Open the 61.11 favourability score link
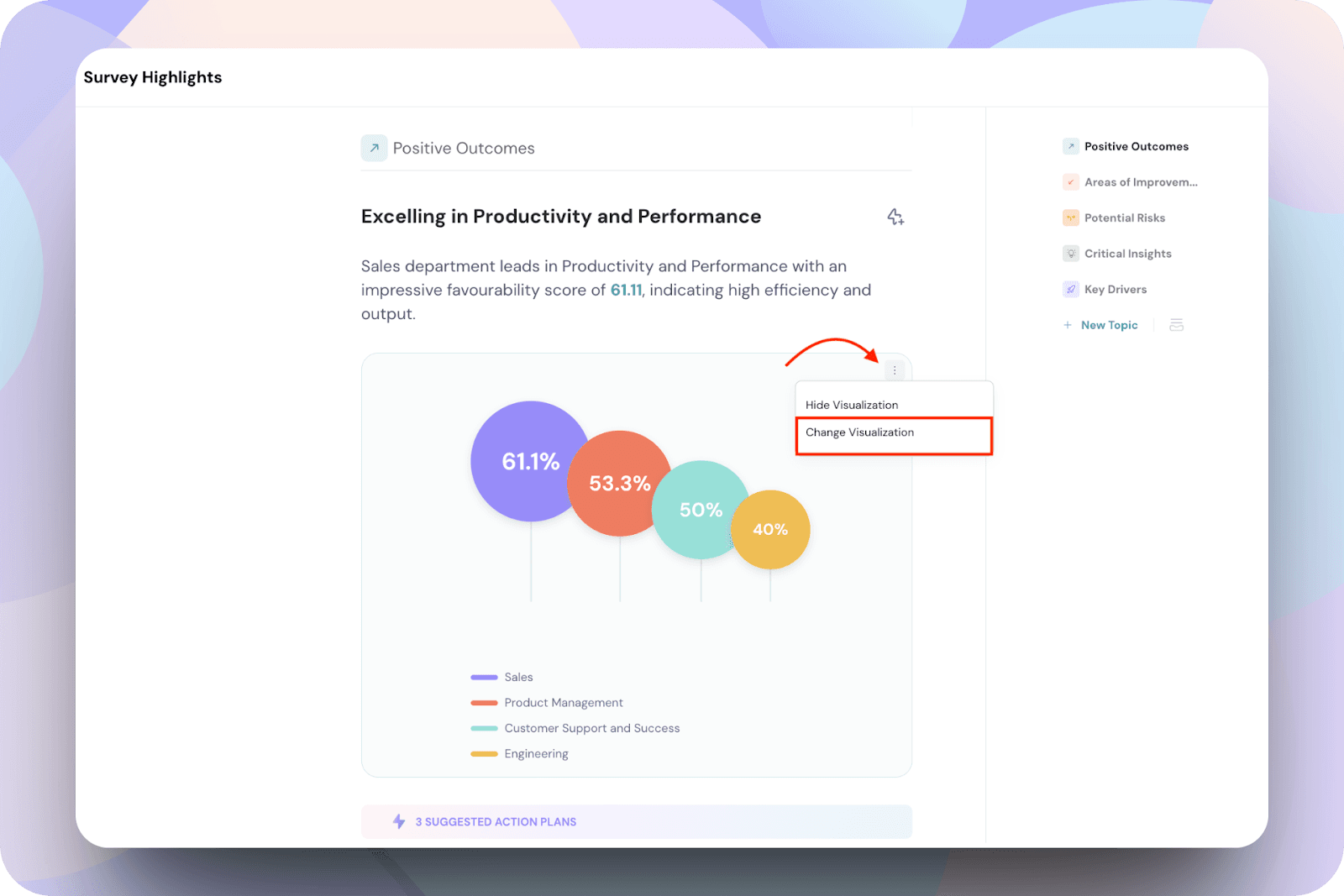Viewport: 1344px width, 896px height. coord(626,290)
